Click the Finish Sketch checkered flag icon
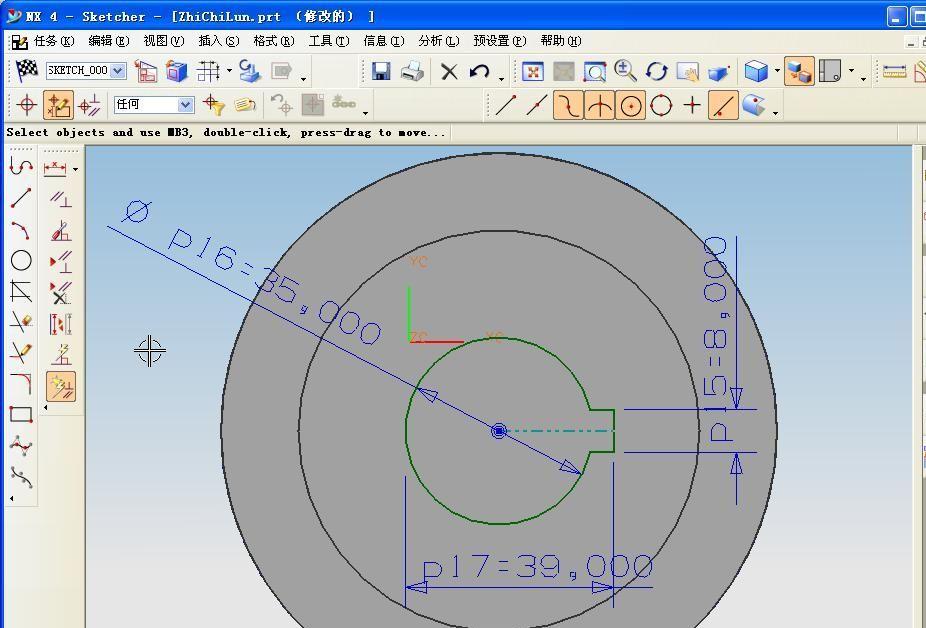The image size is (926, 628). [26, 70]
